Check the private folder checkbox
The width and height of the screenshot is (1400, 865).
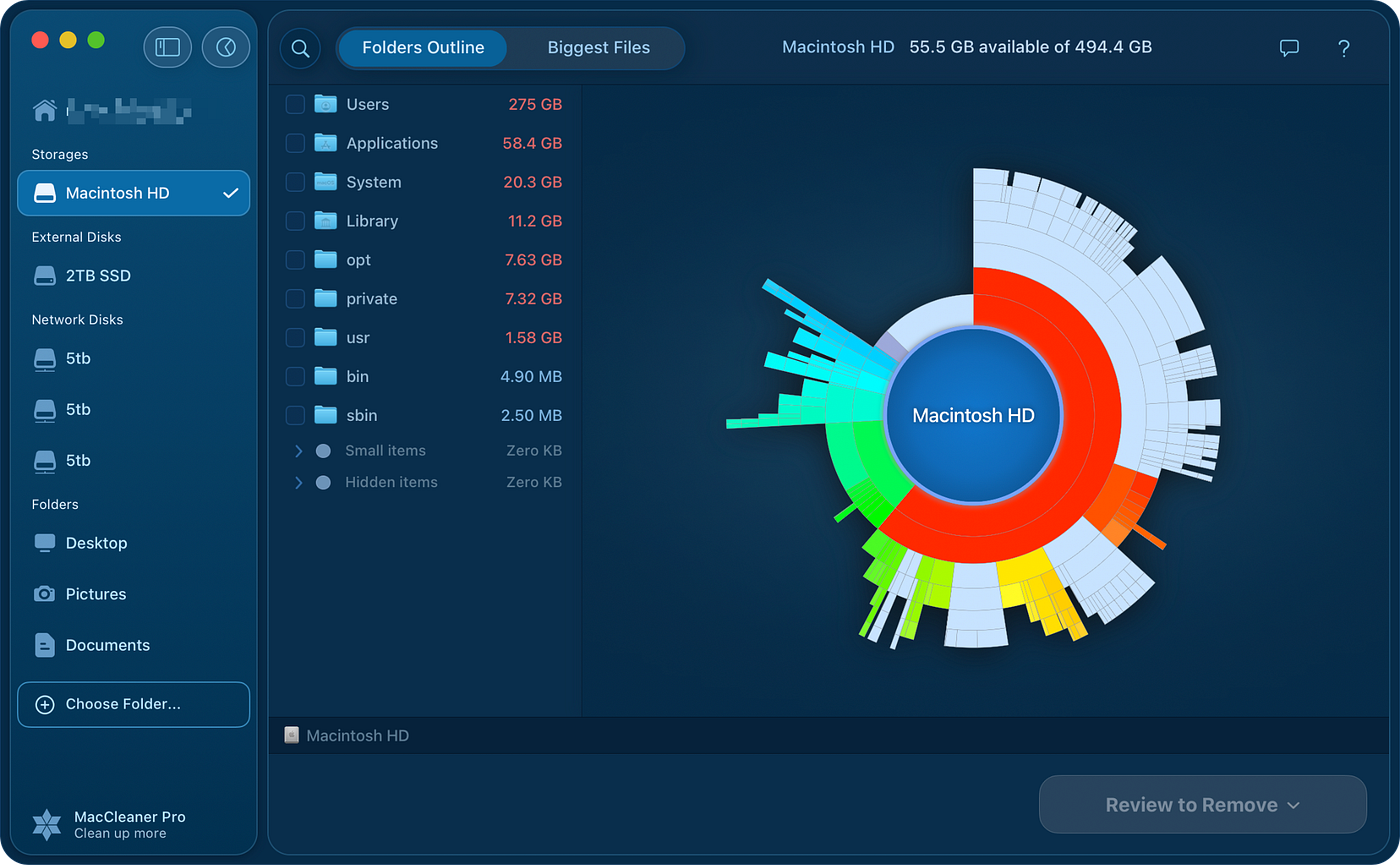(295, 299)
